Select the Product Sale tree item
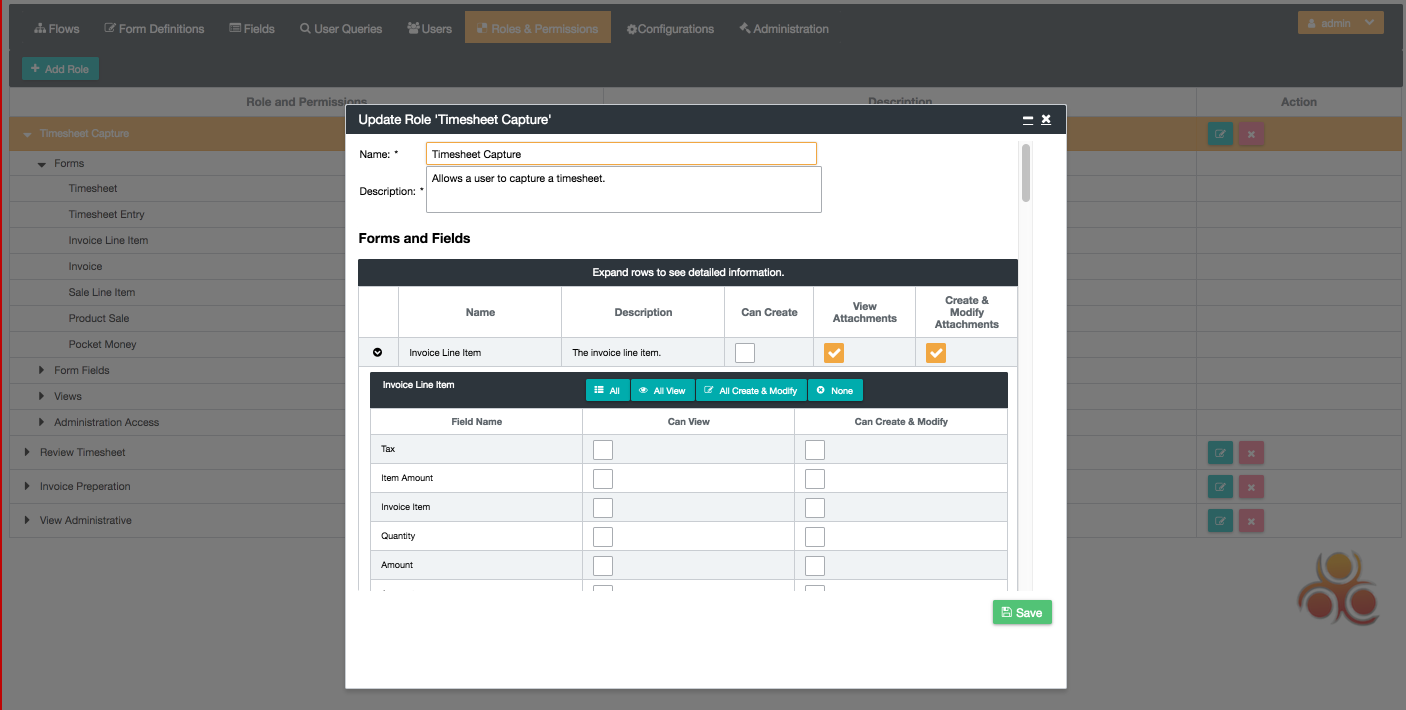Screen dimensions: 1406x710 [x=98, y=318]
